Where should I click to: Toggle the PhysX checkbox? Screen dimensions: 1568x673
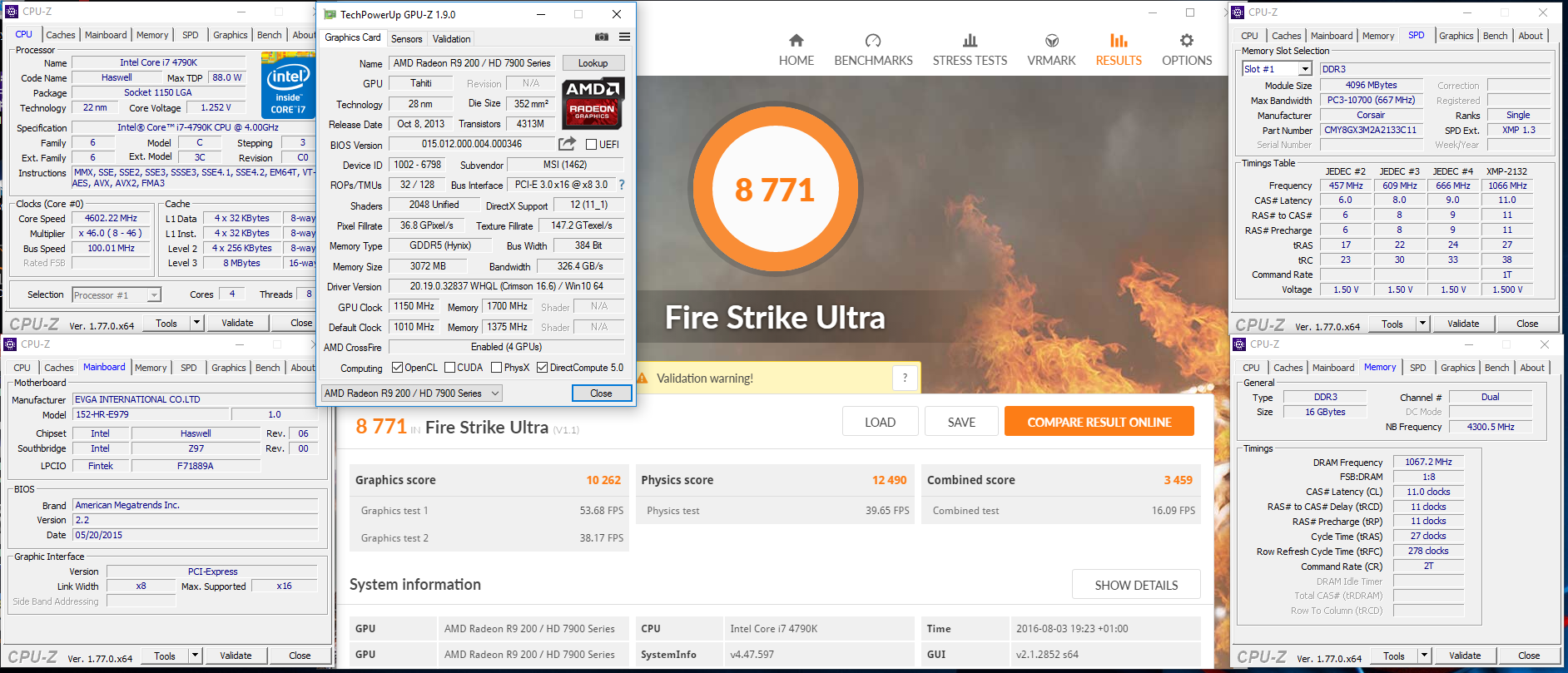coord(497,368)
